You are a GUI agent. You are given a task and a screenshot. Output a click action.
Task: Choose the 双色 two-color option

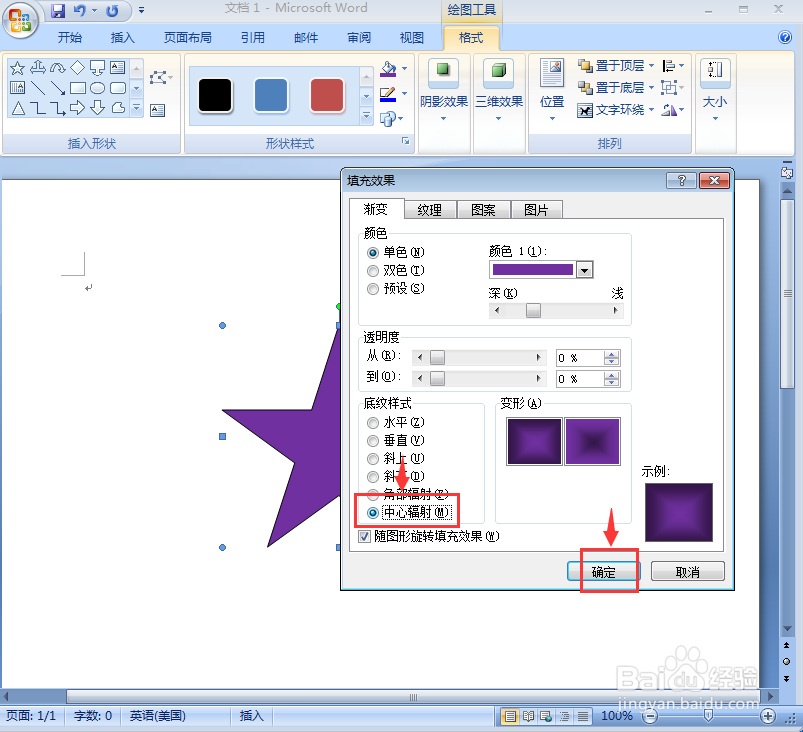372,270
